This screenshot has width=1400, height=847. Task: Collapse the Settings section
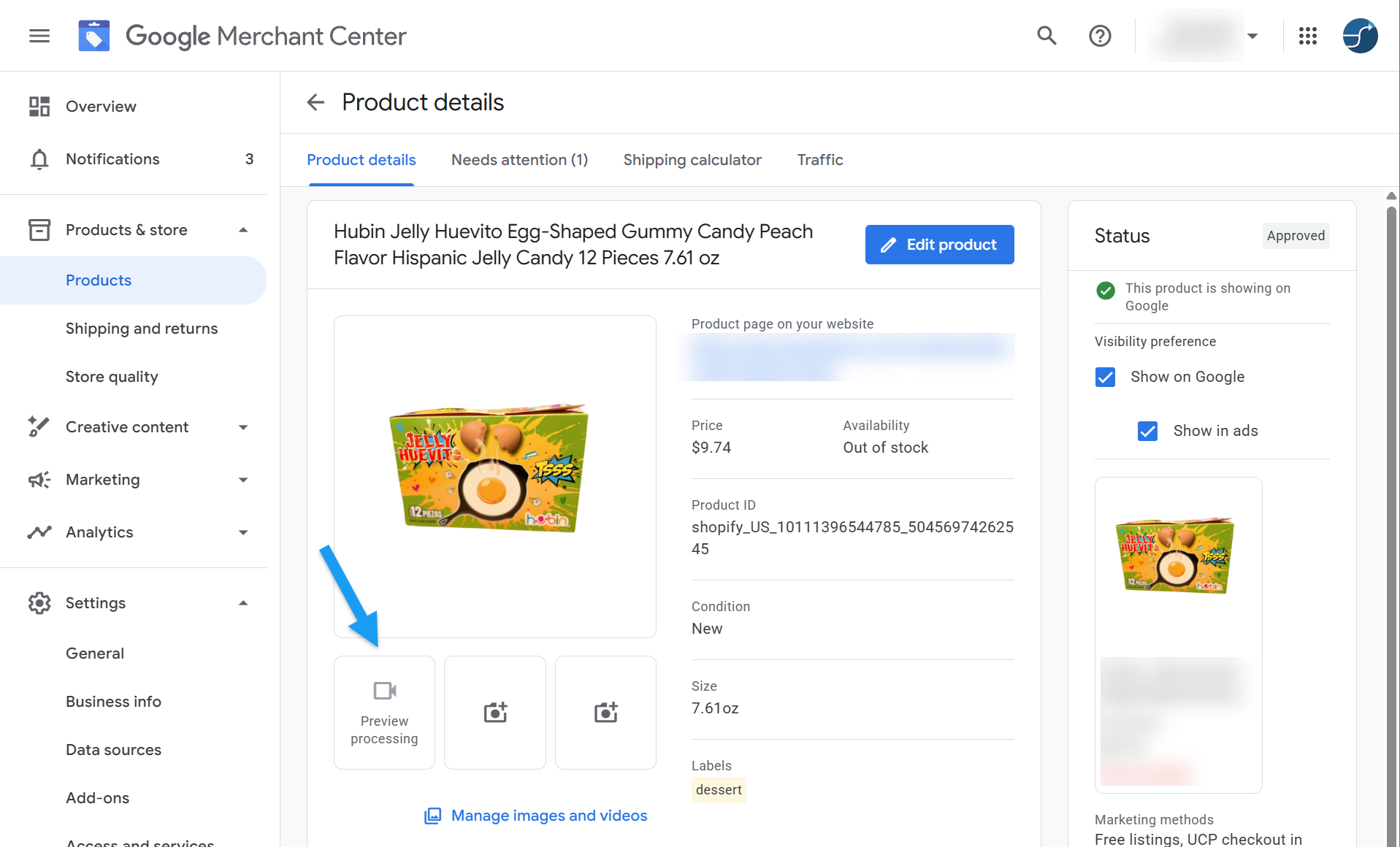(x=243, y=603)
